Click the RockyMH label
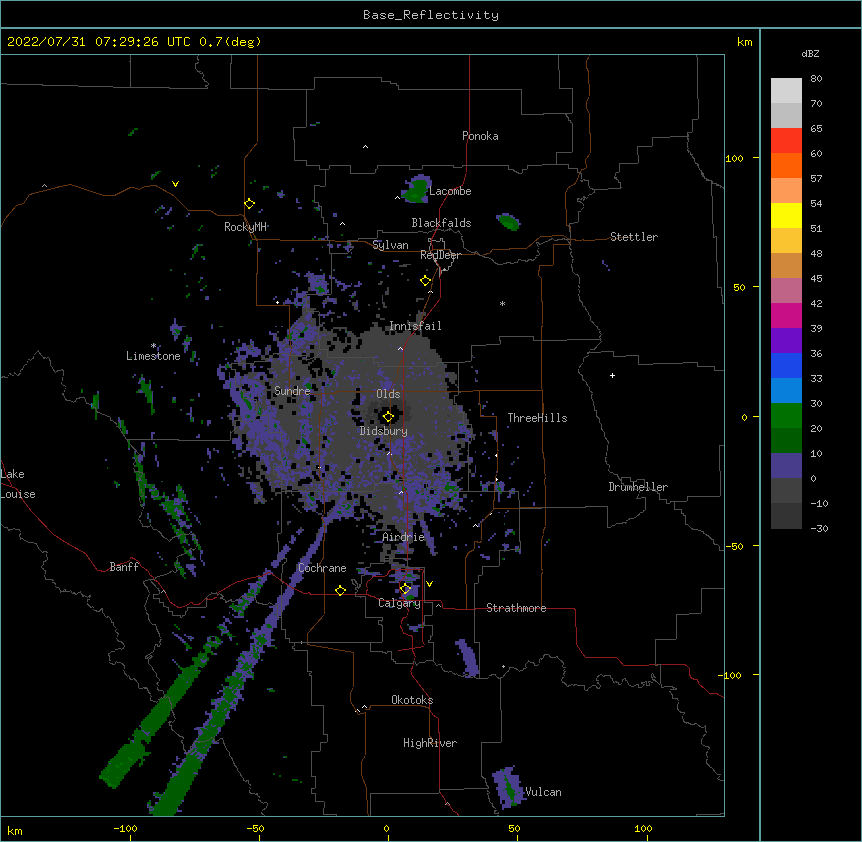Image resolution: width=862 pixels, height=842 pixels. [x=245, y=227]
